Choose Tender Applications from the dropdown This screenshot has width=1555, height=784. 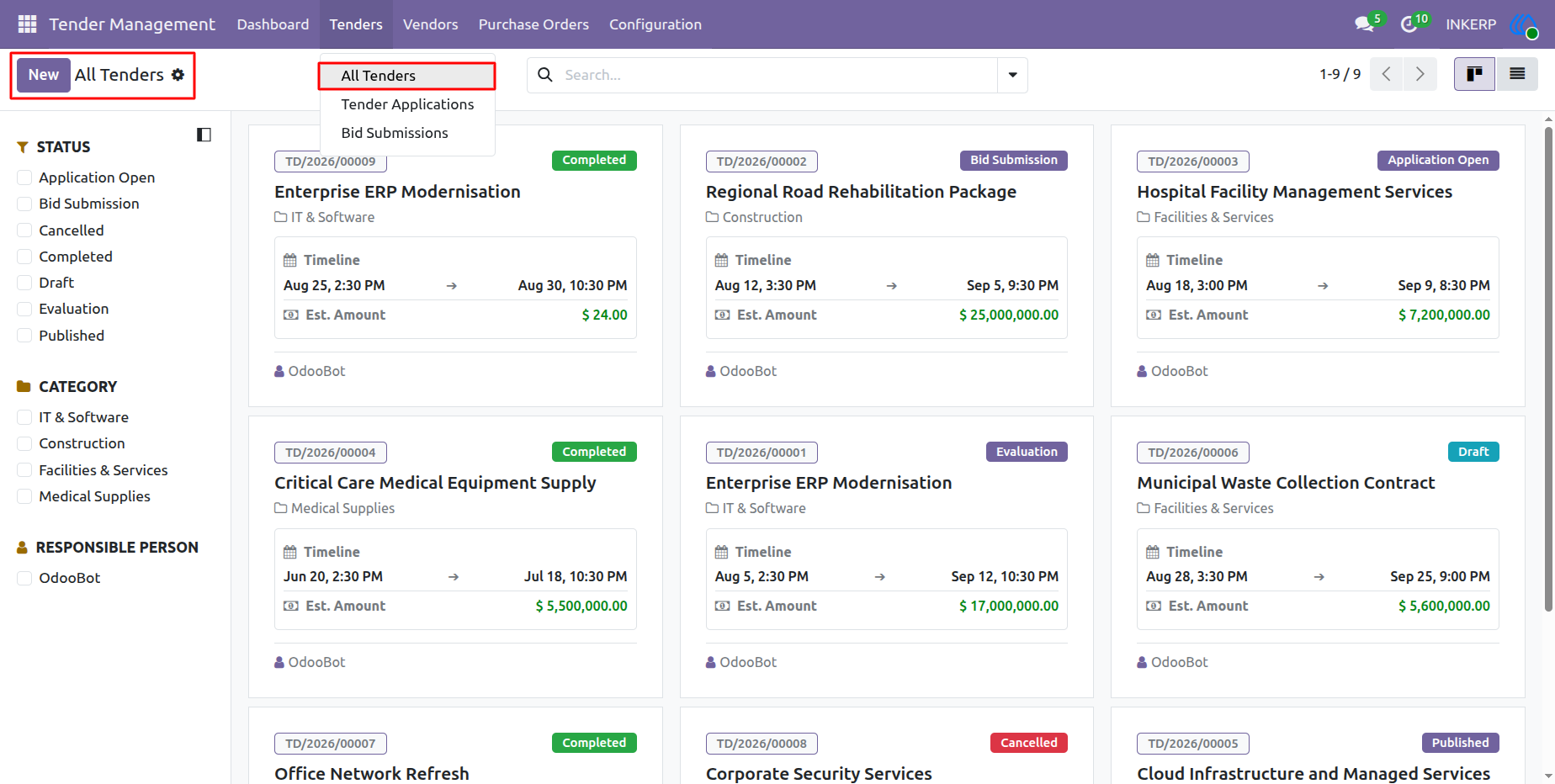coord(407,104)
